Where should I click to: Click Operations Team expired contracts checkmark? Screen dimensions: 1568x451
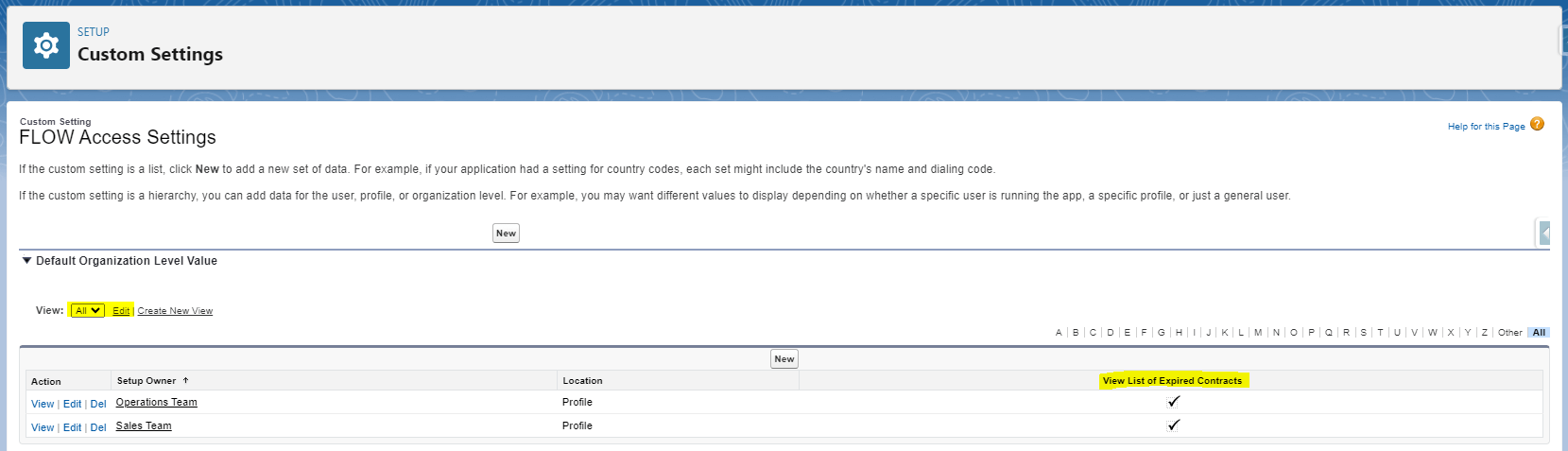1173,402
